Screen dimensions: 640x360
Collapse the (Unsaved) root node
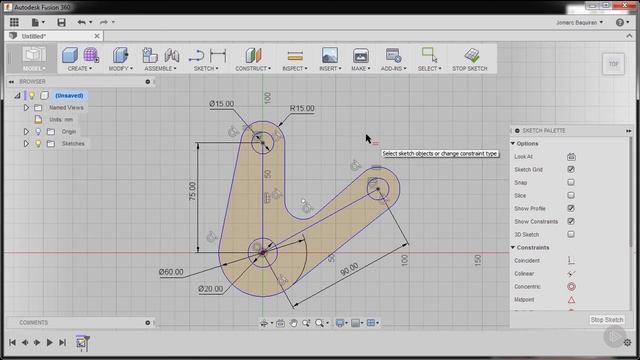(17, 96)
